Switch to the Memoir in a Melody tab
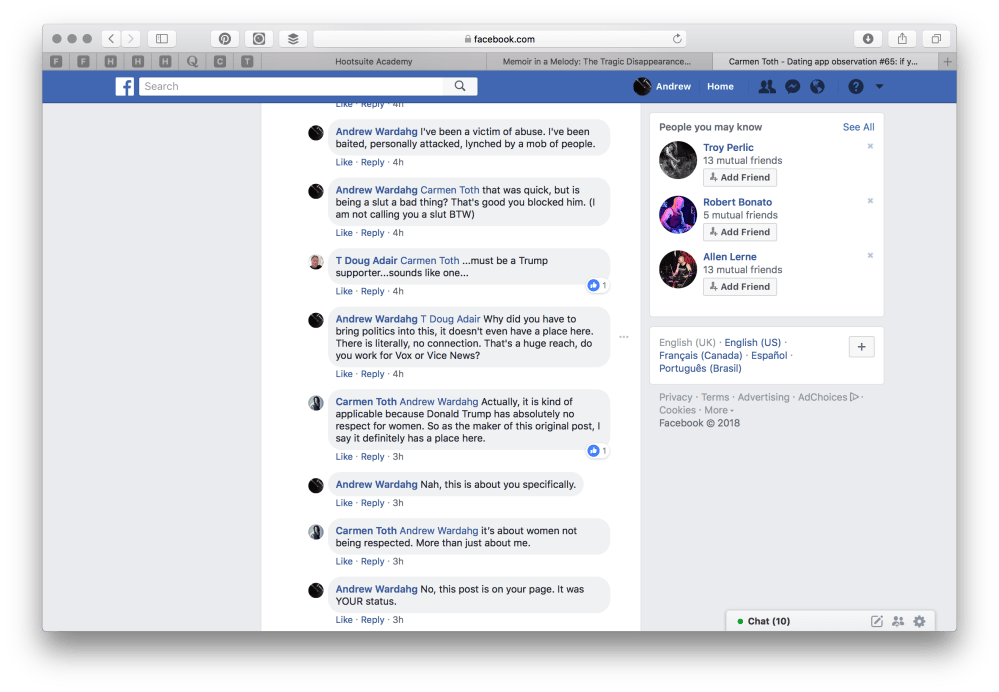The height and width of the screenshot is (692, 999). pyautogui.click(x=598, y=61)
